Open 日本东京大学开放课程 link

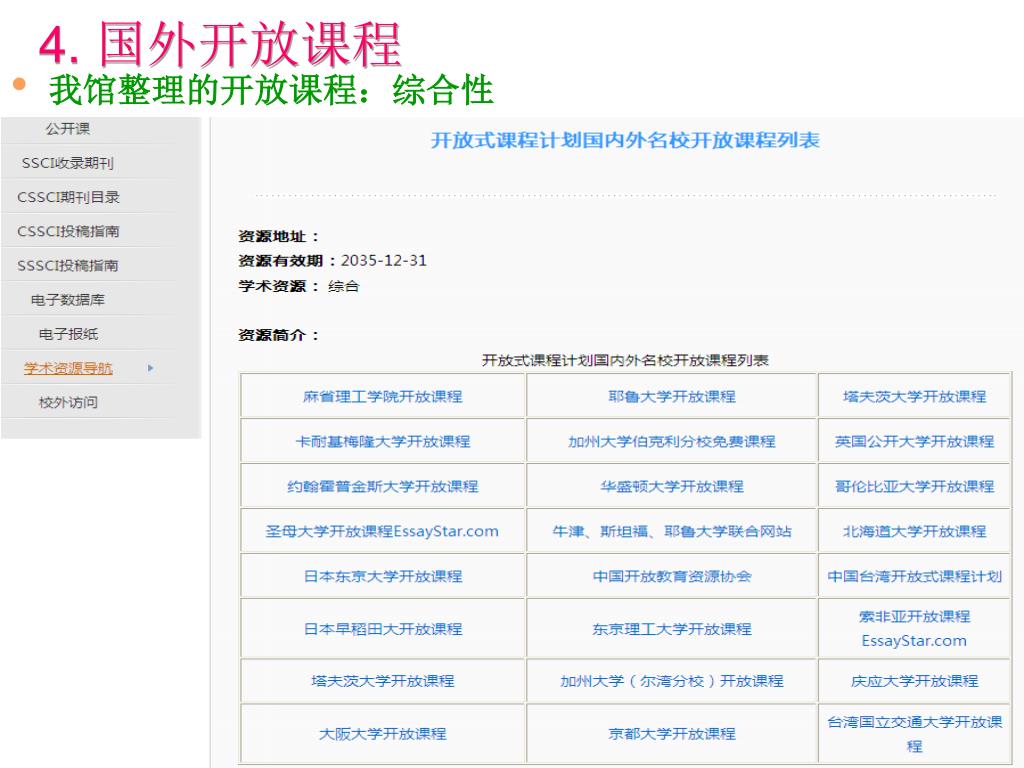(x=383, y=577)
